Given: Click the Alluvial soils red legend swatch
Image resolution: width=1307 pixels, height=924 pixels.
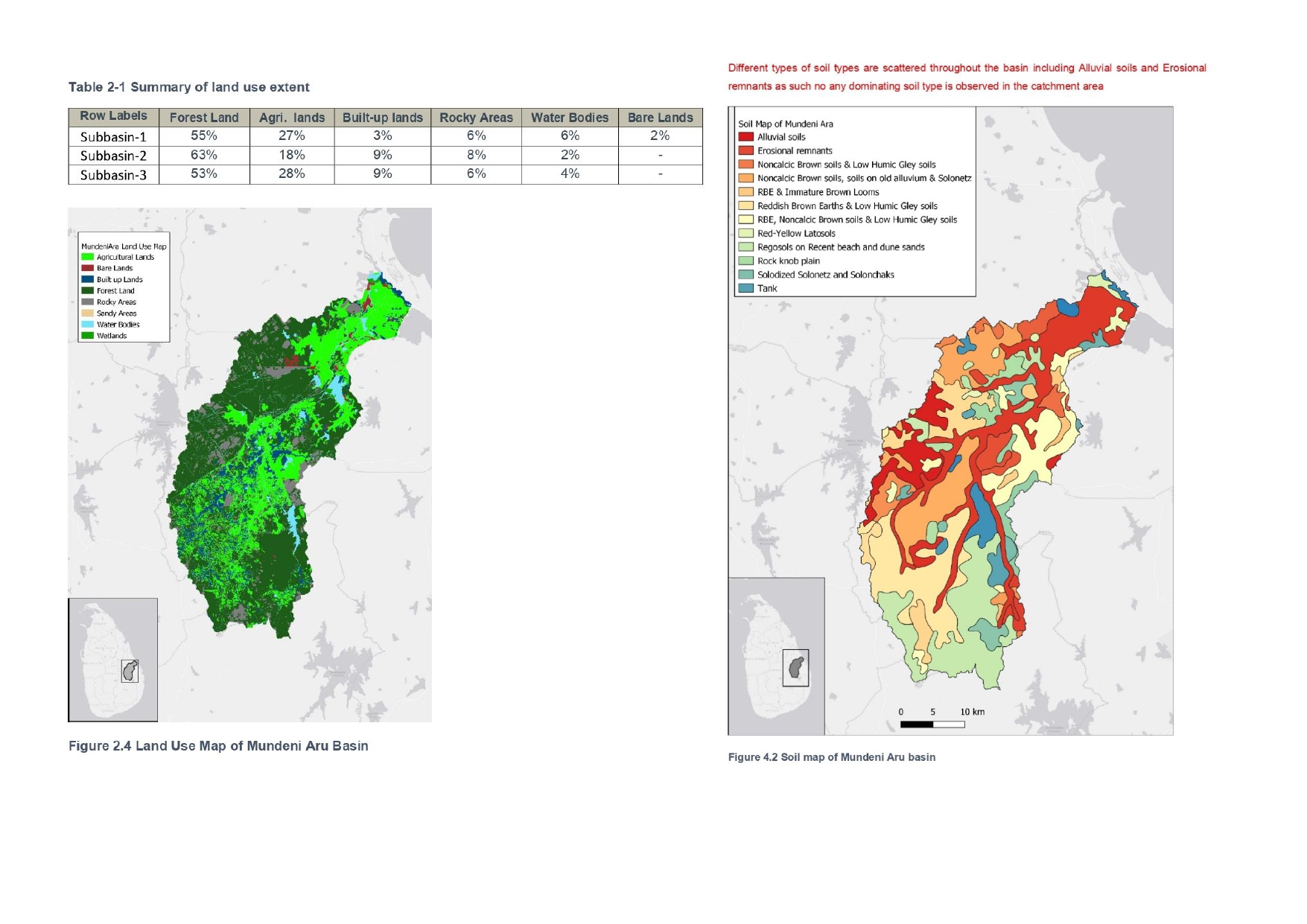Looking at the screenshot, I should 745,137.
